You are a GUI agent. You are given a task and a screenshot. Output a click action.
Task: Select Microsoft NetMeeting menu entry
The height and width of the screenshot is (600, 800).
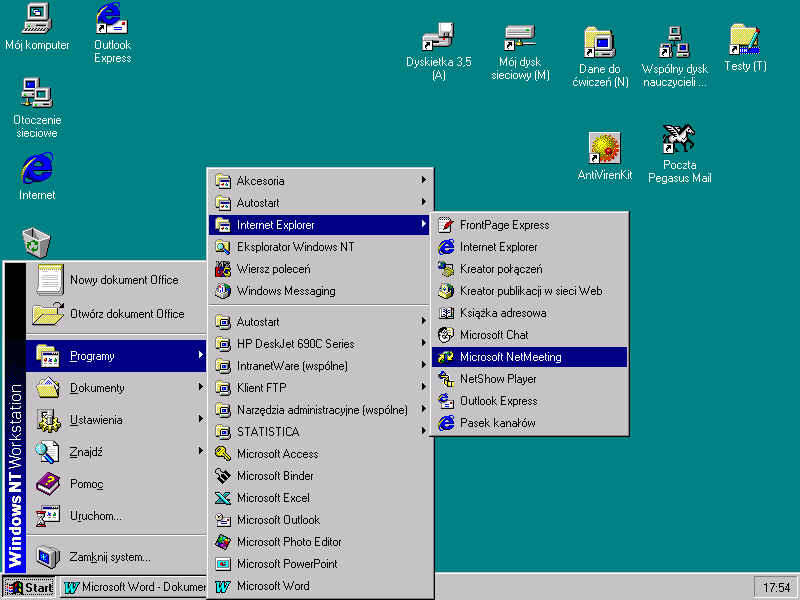(x=530, y=357)
